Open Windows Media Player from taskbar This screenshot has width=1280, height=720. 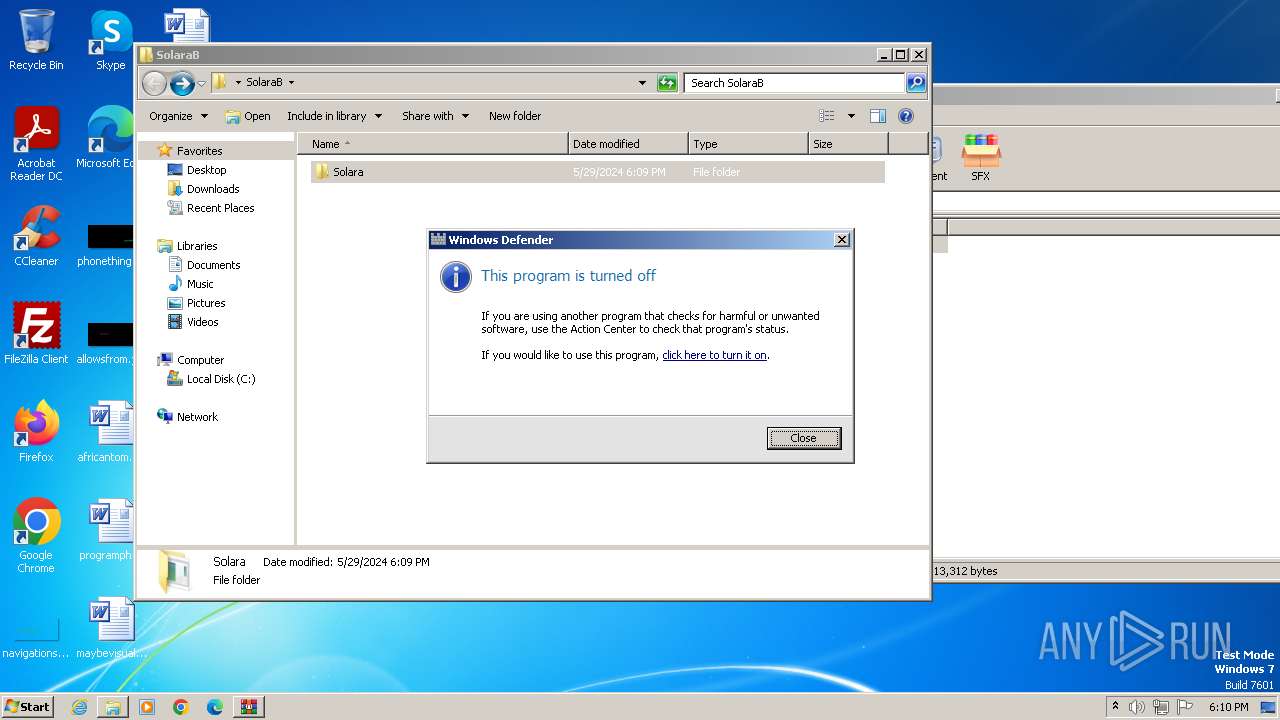[147, 707]
